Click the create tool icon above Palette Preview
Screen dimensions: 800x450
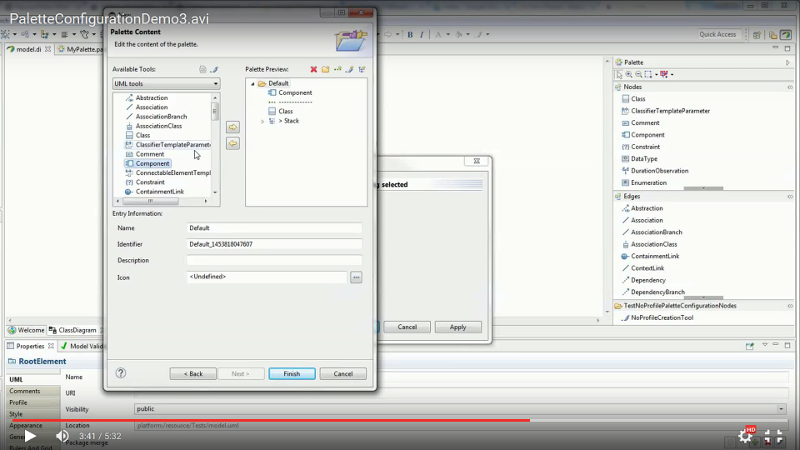(350, 69)
